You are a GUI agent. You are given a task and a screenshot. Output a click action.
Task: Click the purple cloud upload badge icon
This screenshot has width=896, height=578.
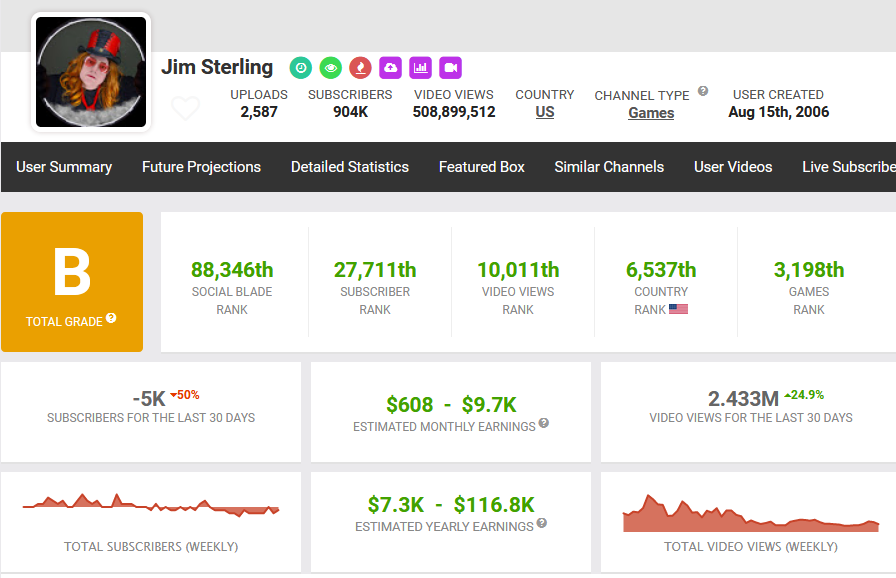click(390, 68)
